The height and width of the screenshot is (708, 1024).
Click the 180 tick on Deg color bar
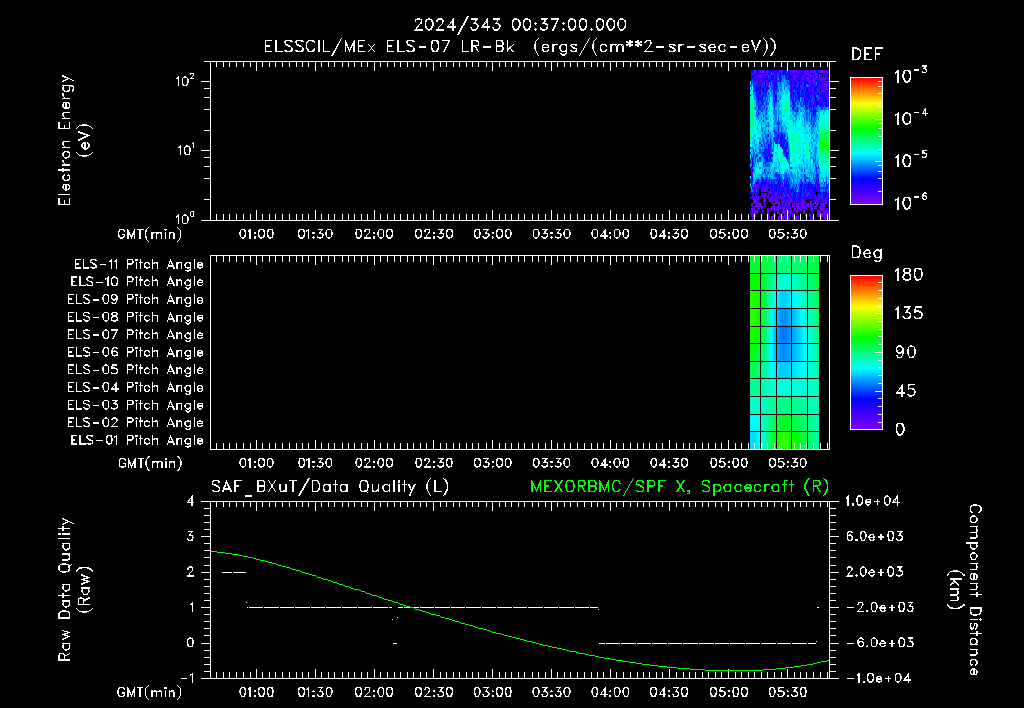coord(908,275)
